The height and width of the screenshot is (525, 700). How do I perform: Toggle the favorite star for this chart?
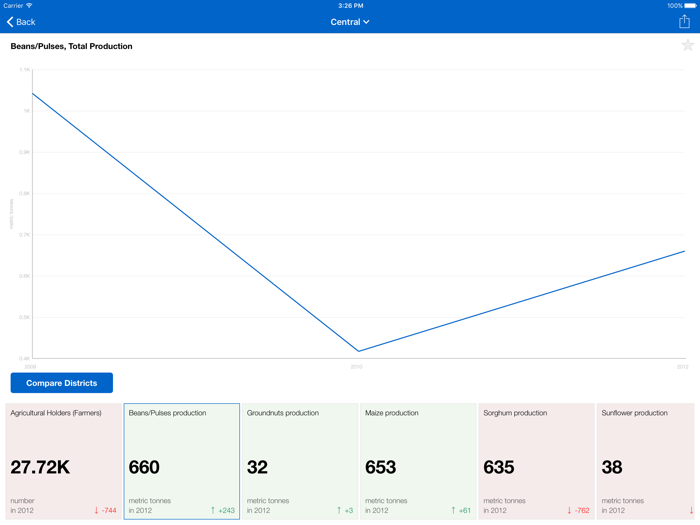[687, 46]
